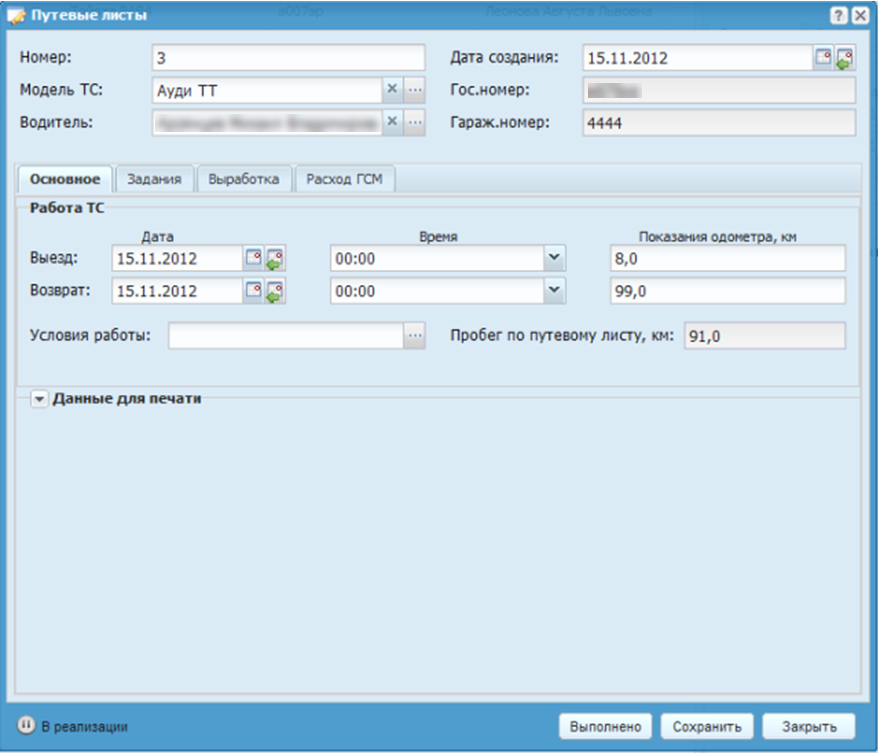Browse Водитель selection list
Viewport: 878px width, 753px height.
(x=415, y=122)
